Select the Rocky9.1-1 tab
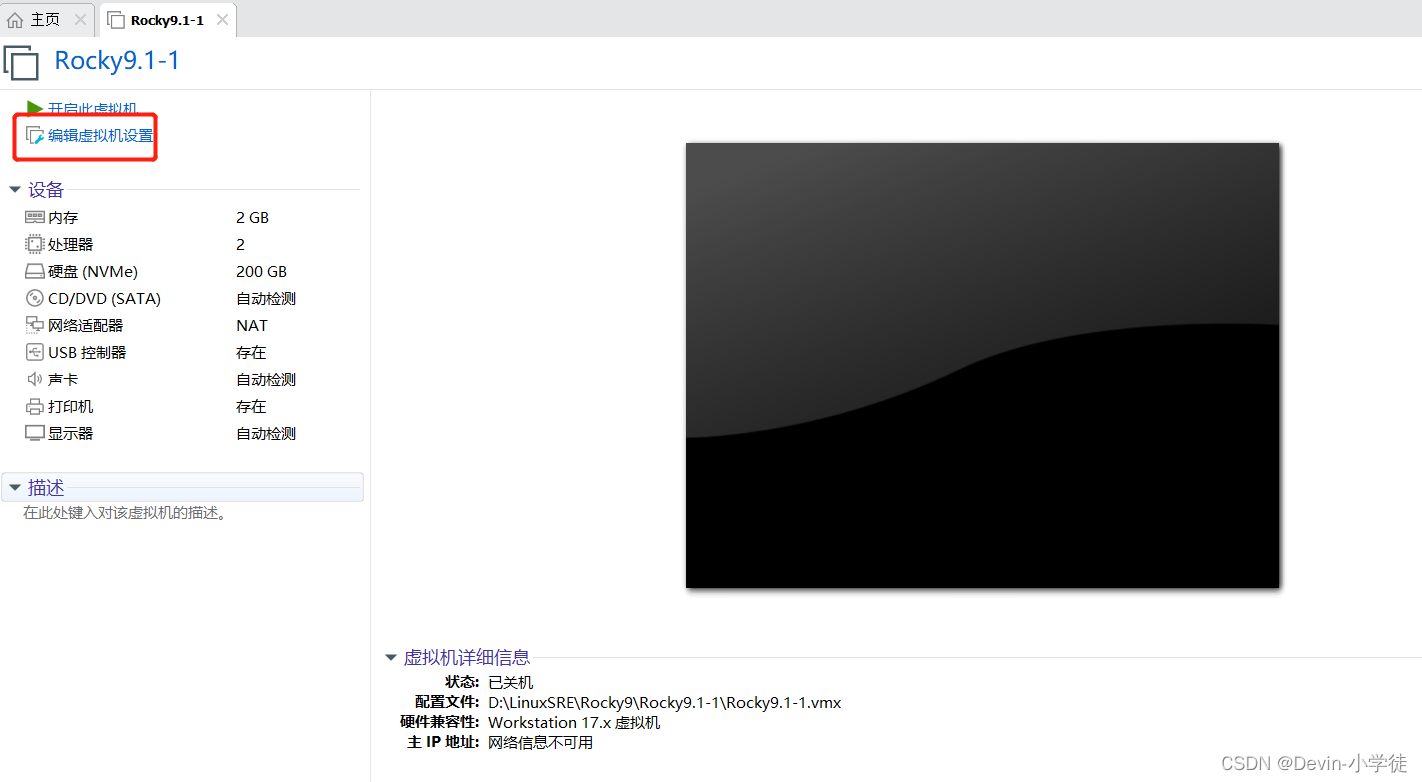The width and height of the screenshot is (1422, 782). coord(166,20)
